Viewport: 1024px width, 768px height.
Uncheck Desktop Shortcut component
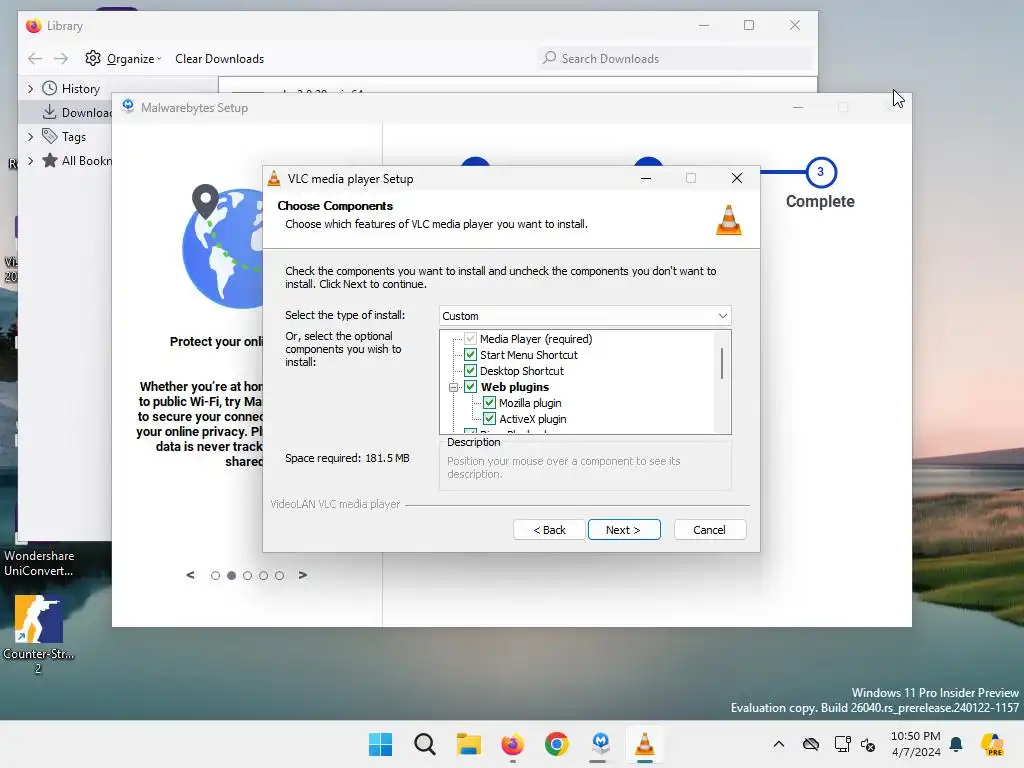pos(470,371)
